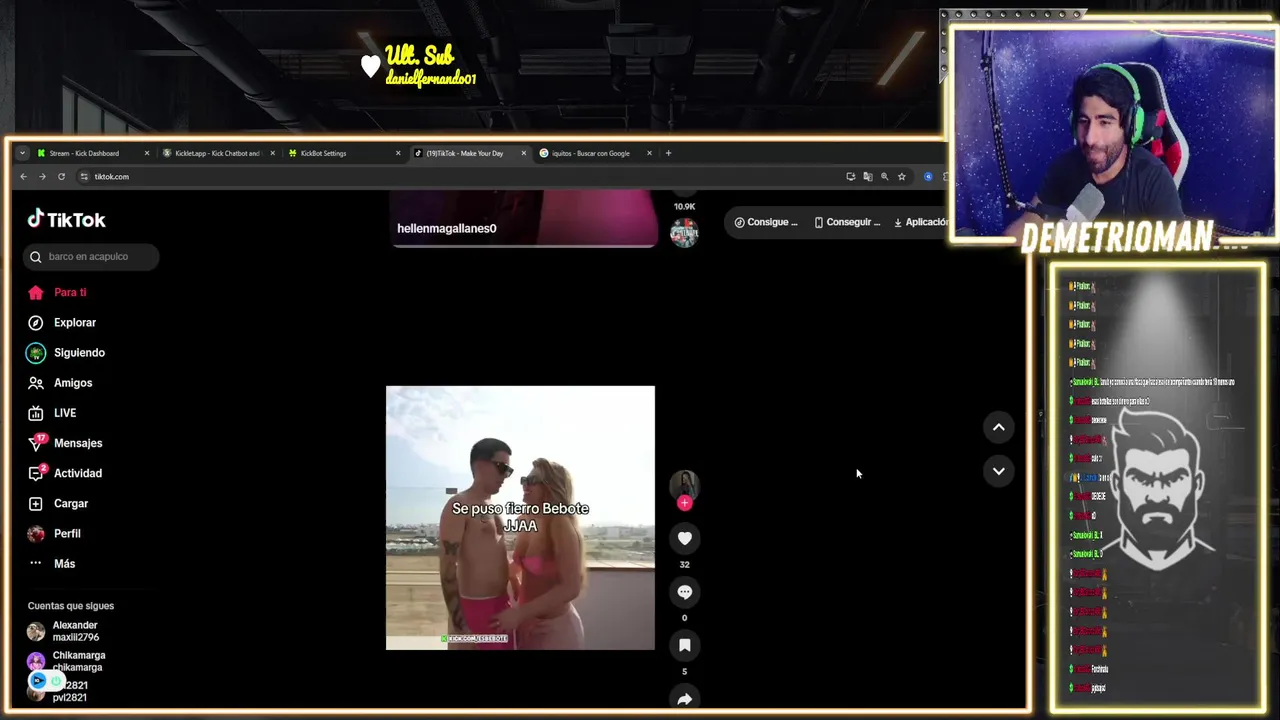
Task: Click the browser back arrow
Action: [x=24, y=176]
